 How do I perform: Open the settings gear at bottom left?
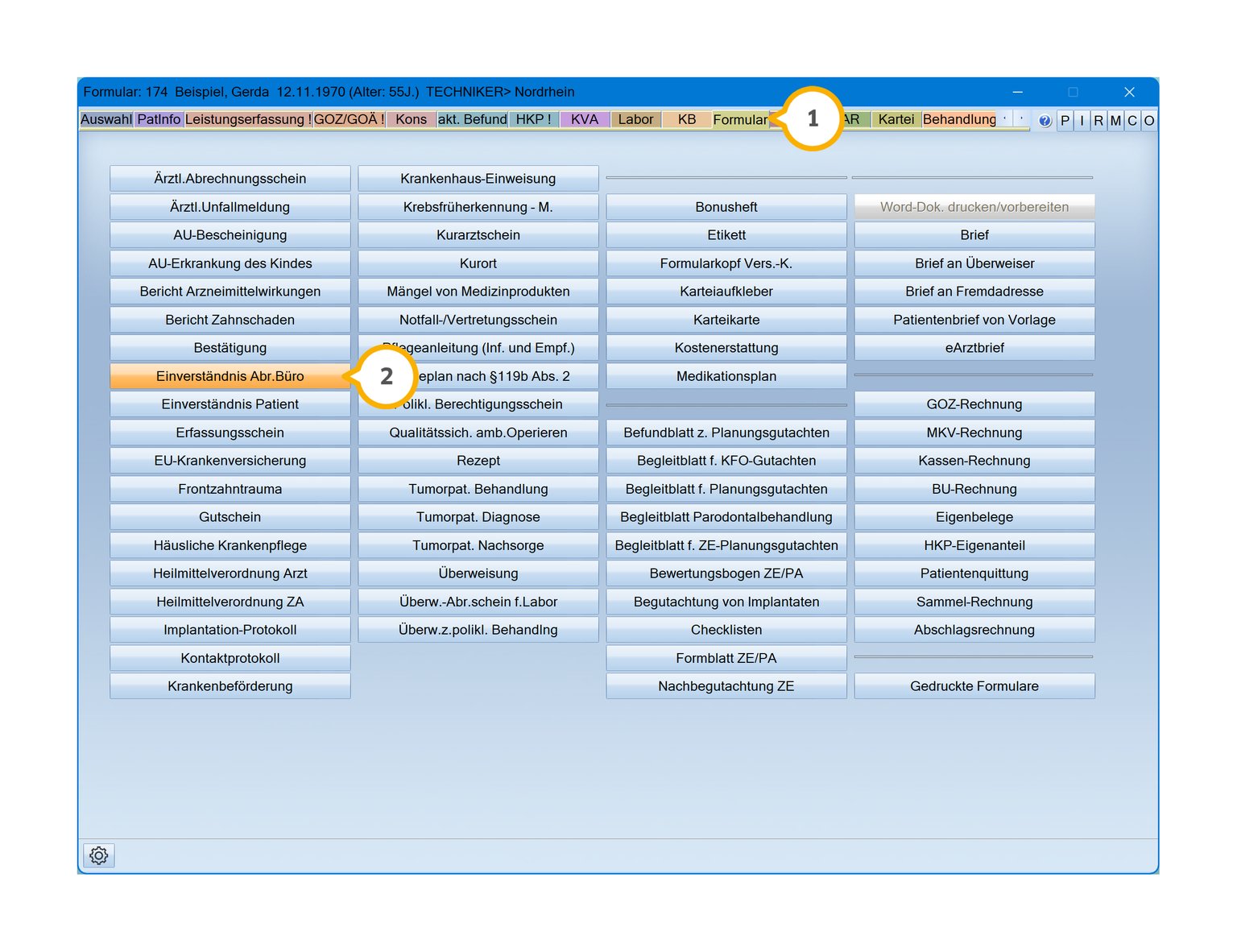coord(99,855)
